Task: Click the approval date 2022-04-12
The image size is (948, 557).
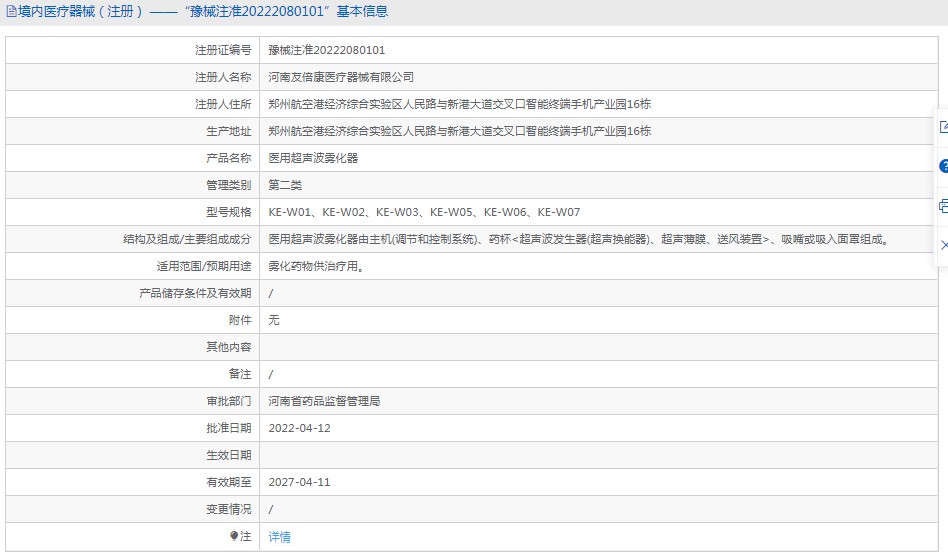Action: [299, 428]
